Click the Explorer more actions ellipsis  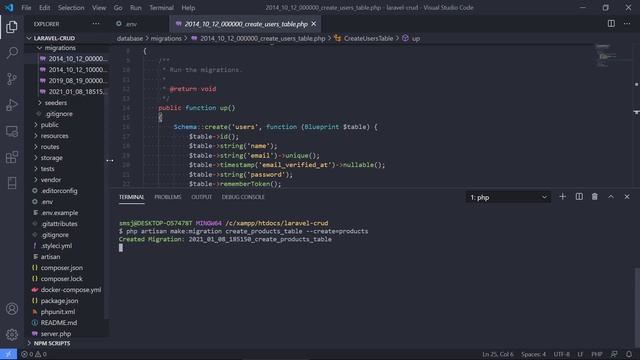click(96, 24)
